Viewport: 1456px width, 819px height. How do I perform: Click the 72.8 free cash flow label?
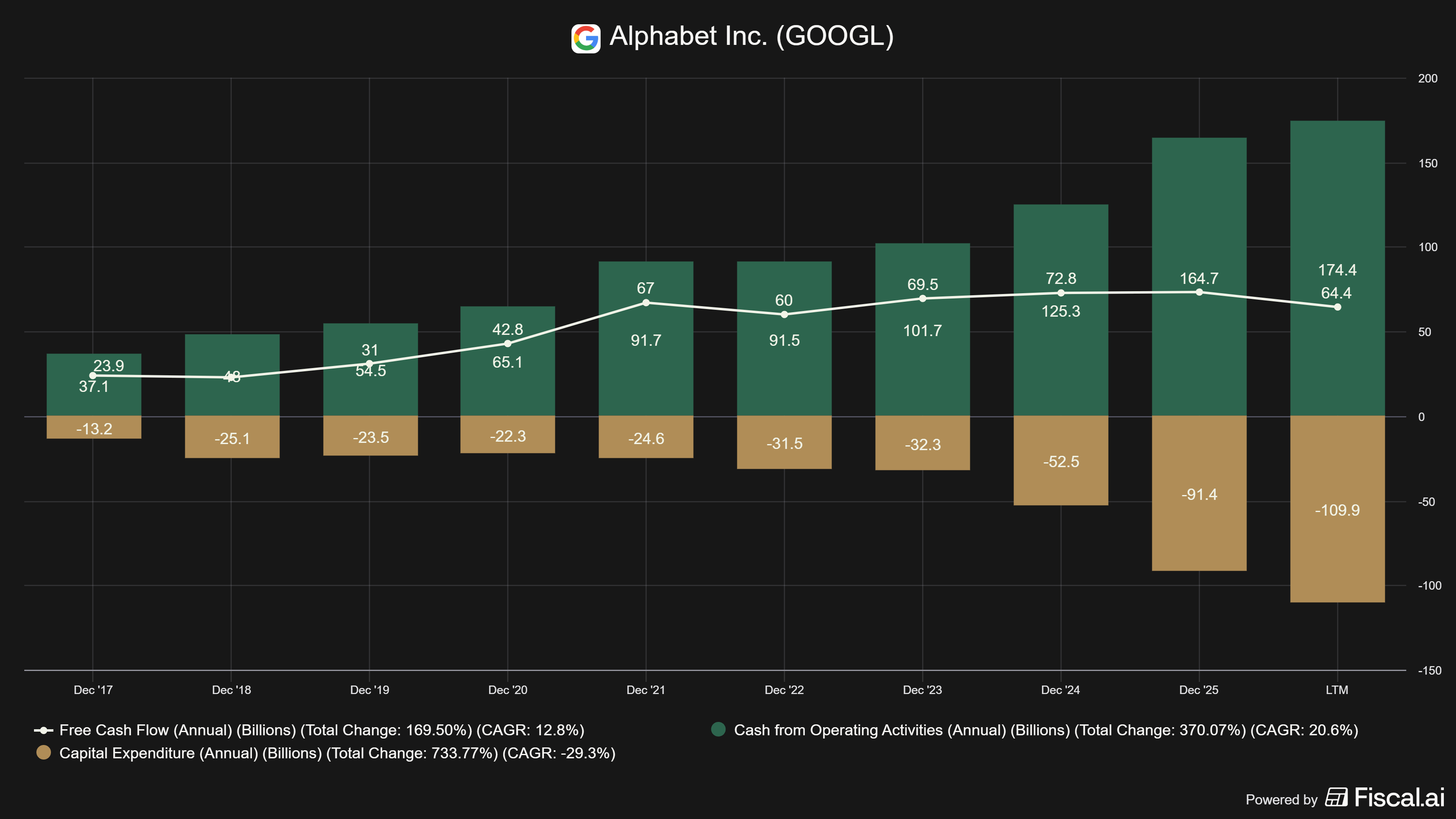click(x=1061, y=279)
